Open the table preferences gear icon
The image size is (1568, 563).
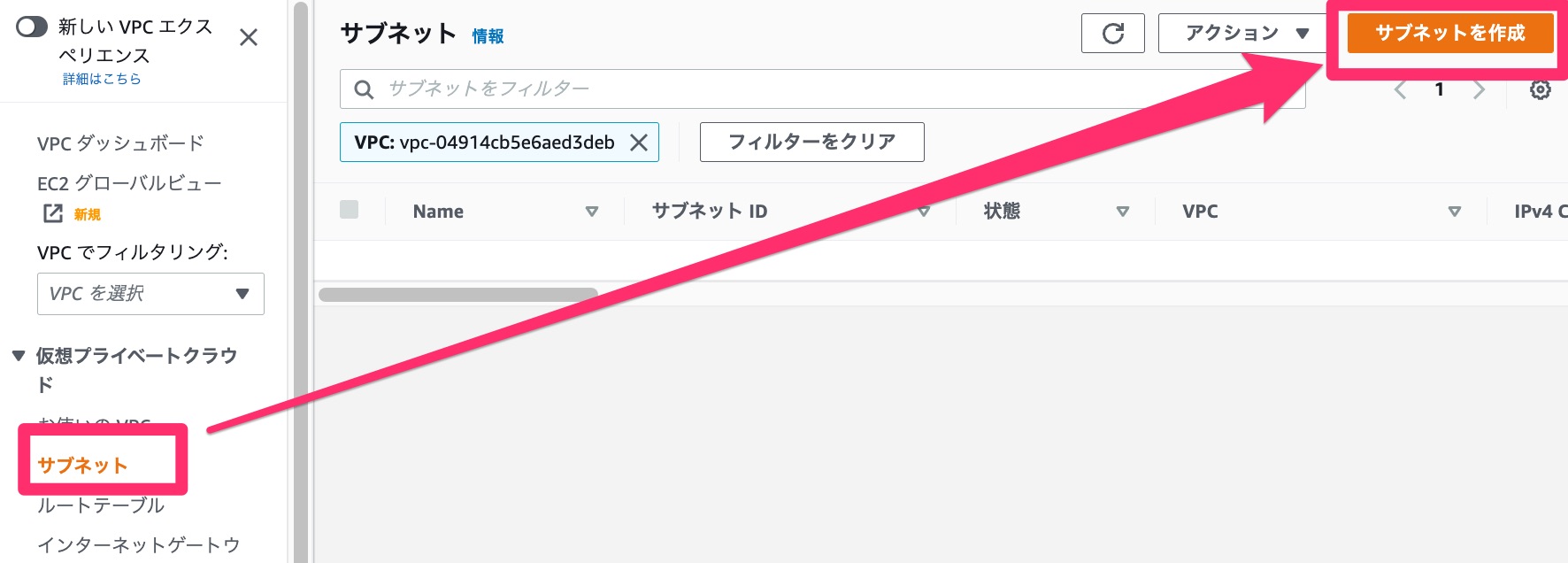(x=1541, y=89)
